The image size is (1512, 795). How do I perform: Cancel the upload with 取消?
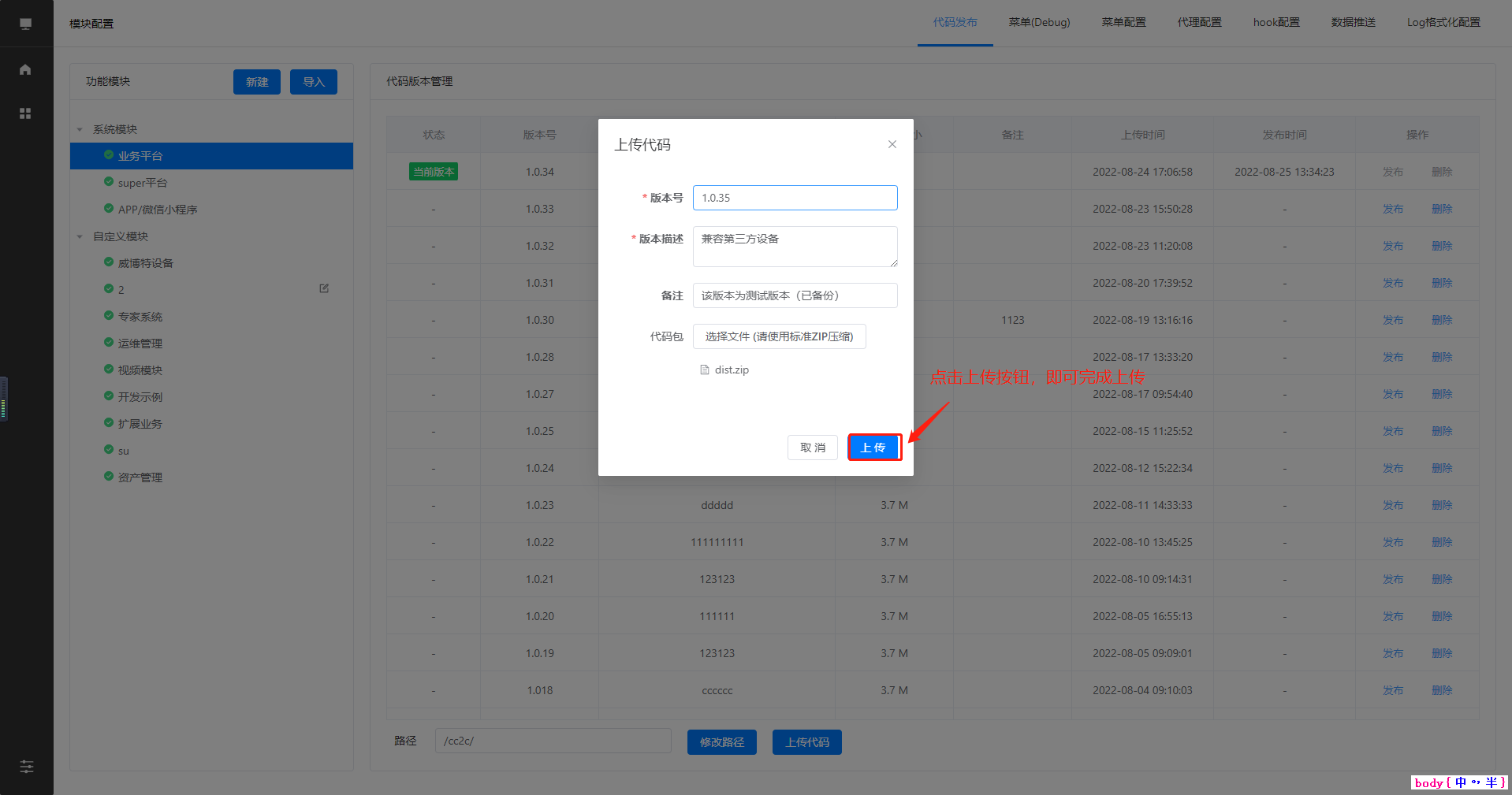[x=813, y=448]
